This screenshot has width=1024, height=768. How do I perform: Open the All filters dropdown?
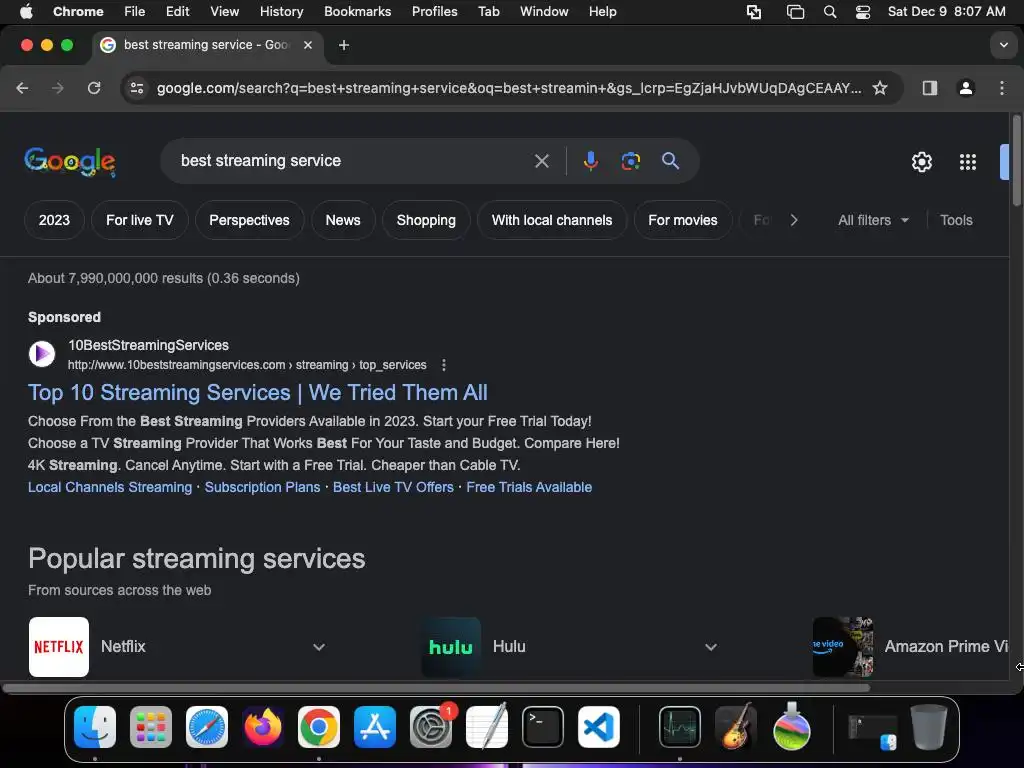[873, 220]
